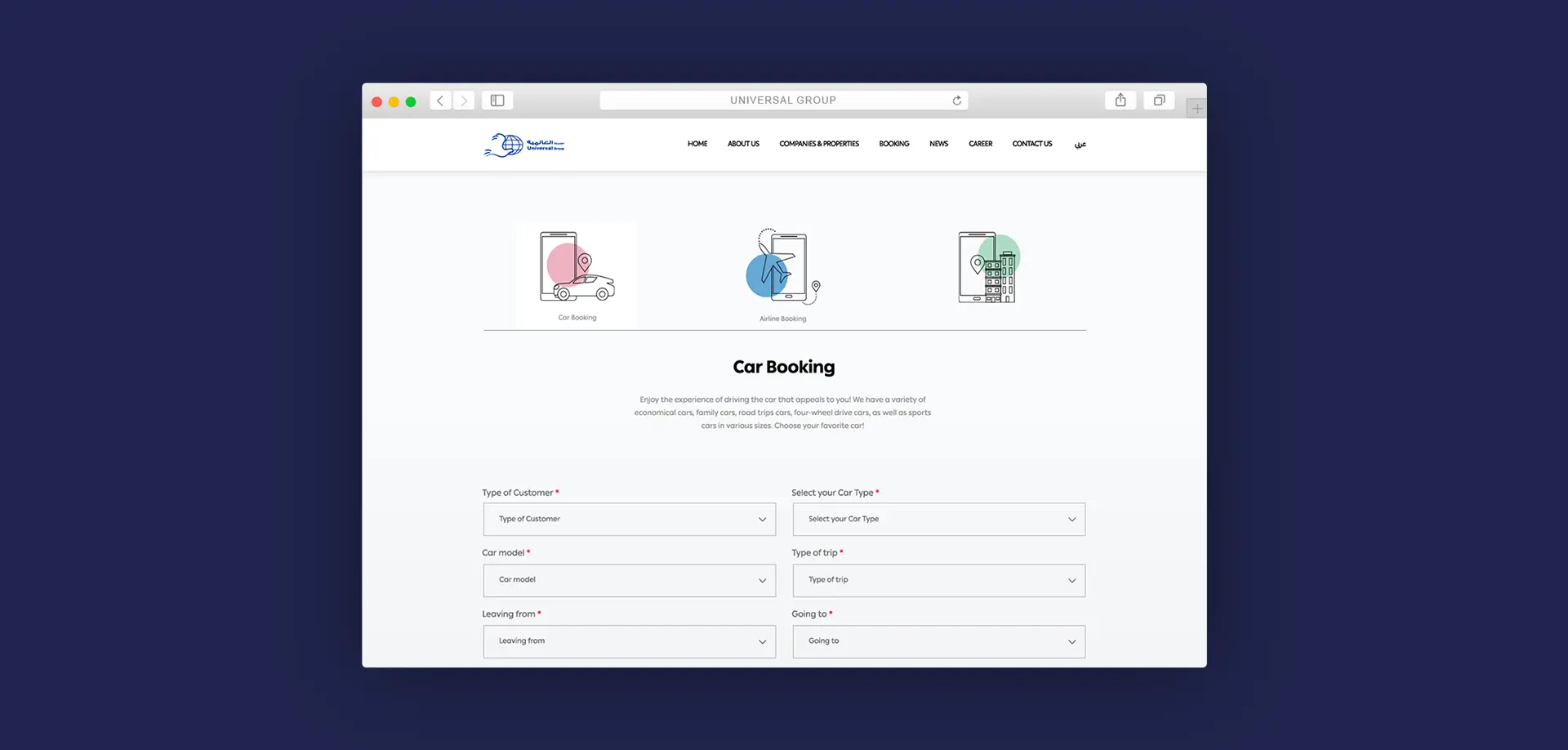Open the Companies & Properties menu

point(818,144)
